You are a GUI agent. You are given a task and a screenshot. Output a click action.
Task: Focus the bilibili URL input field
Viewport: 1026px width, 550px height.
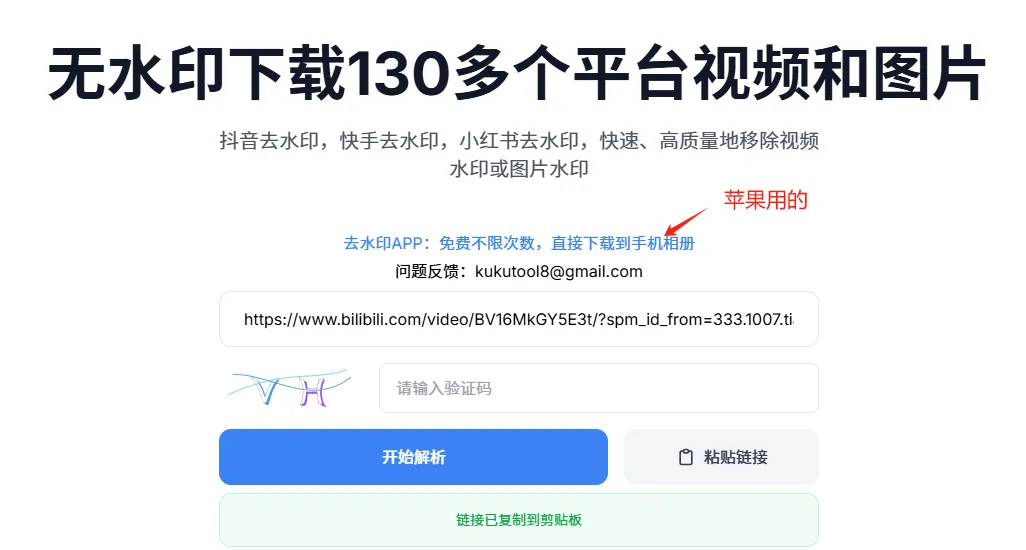click(518, 319)
